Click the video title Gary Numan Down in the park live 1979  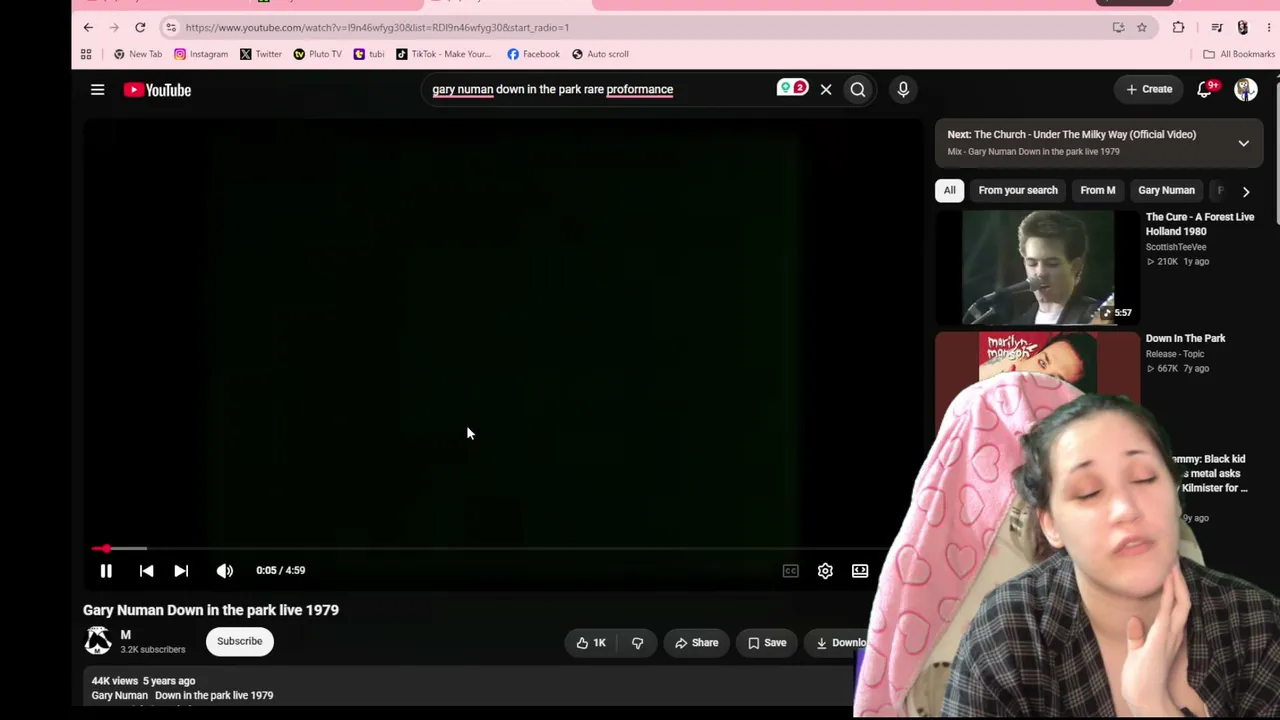point(211,610)
